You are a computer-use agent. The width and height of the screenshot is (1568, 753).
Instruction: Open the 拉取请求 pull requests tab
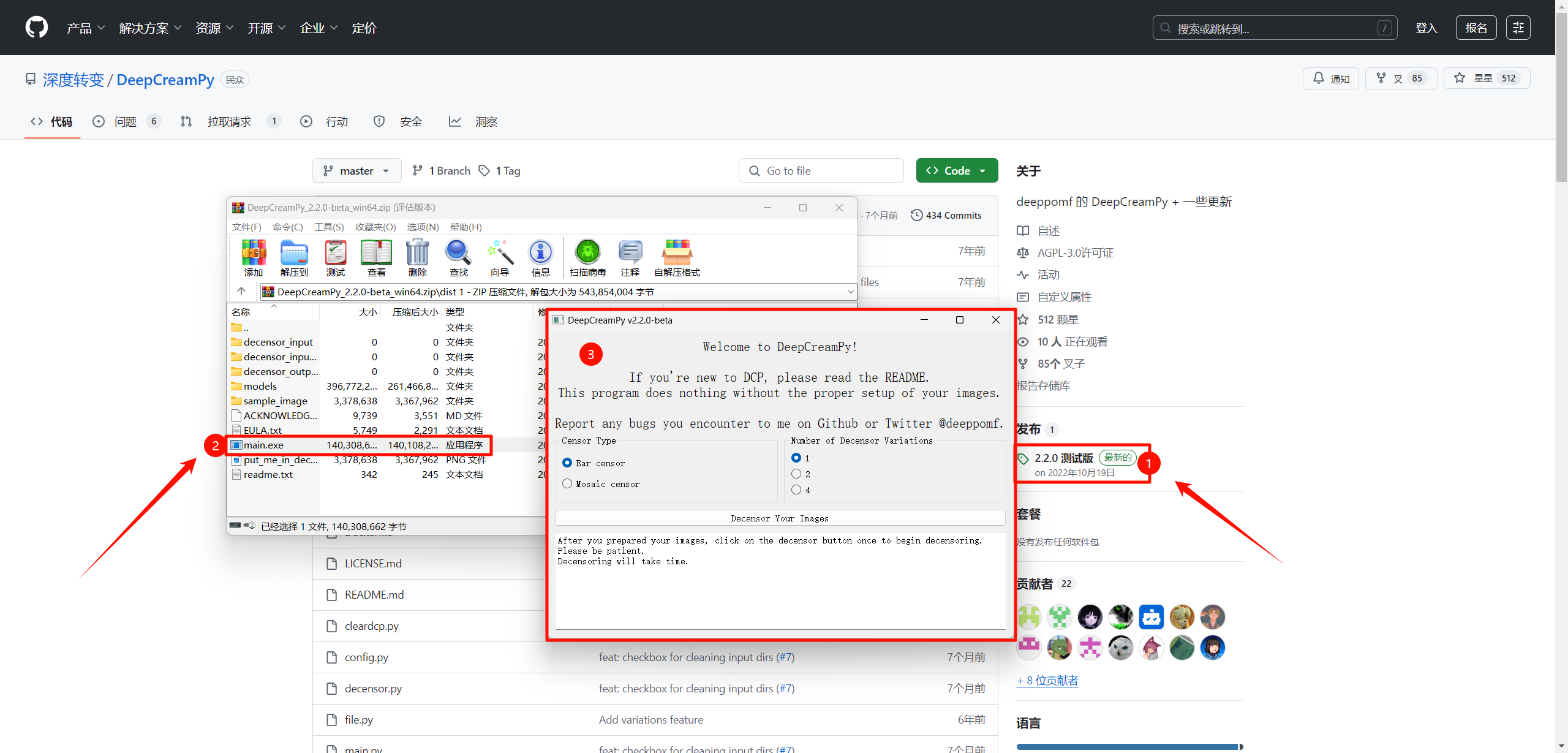click(230, 122)
